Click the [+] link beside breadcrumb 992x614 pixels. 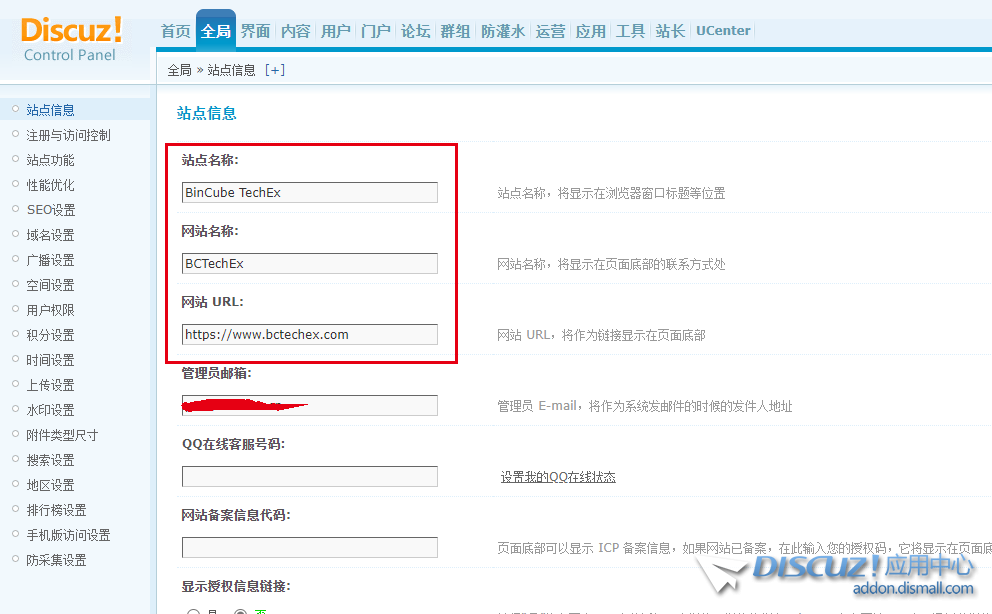point(275,70)
